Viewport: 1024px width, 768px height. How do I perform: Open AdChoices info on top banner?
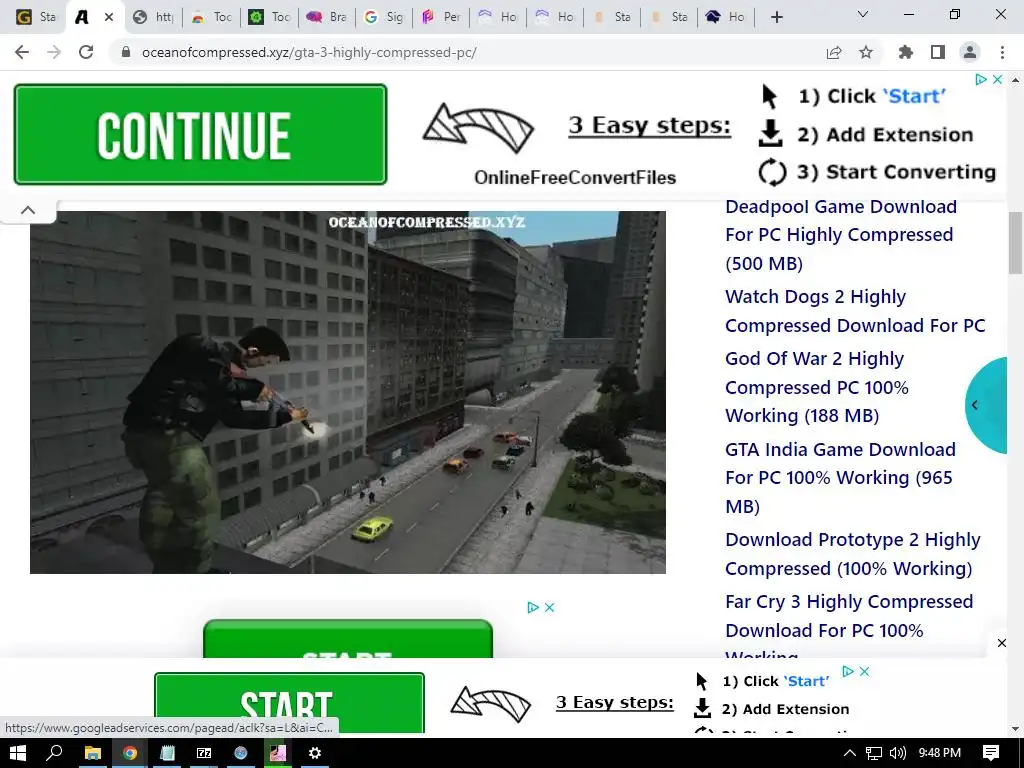coord(981,79)
